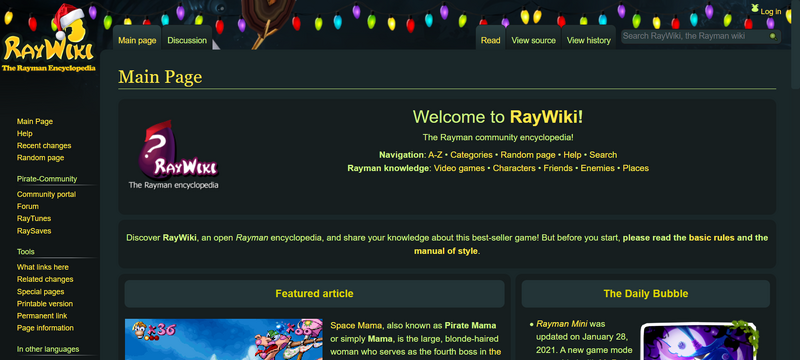
Task: Click the Pirate-Community sidebar heading
Action: pos(47,179)
